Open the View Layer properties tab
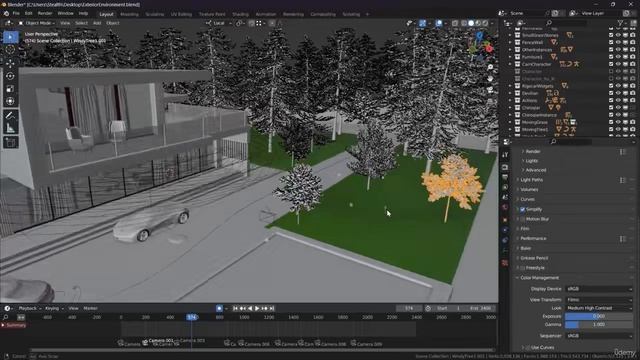Image resolution: width=640 pixels, height=360 pixels. click(x=505, y=187)
